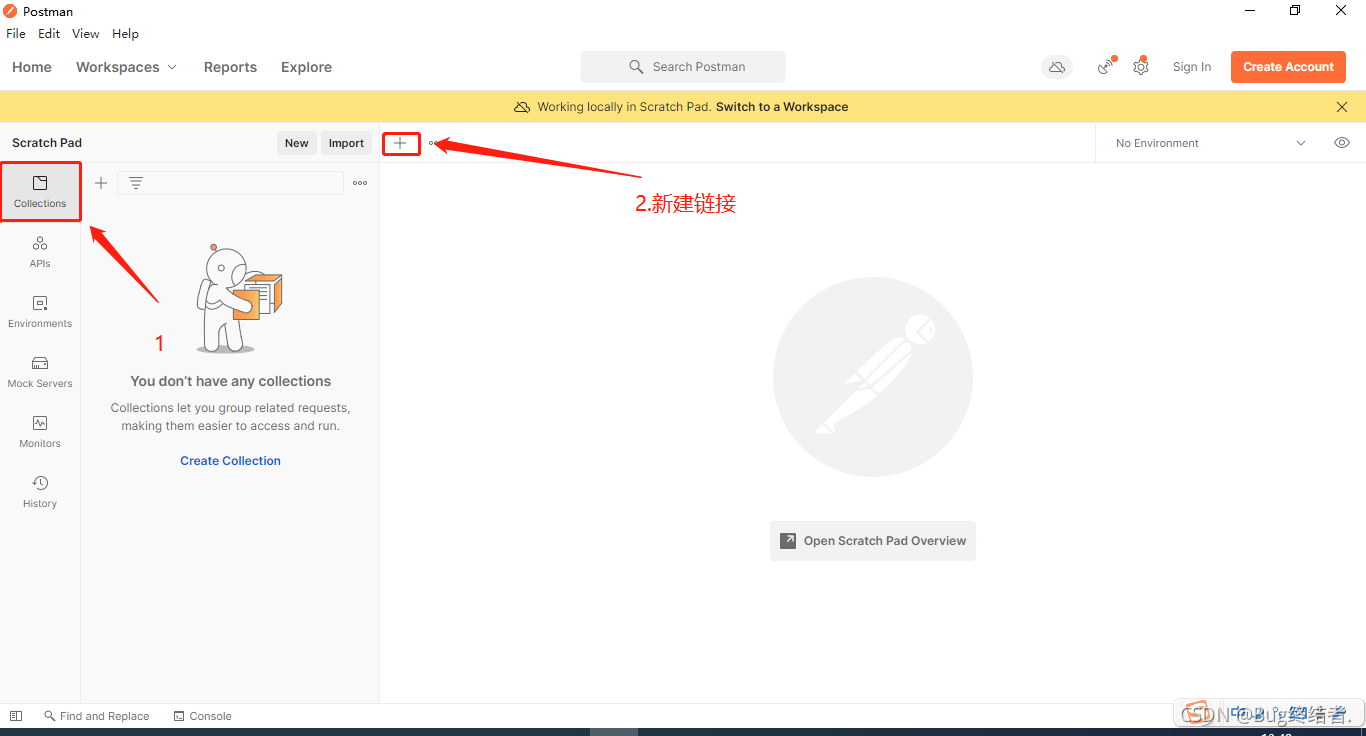
Task: Dismiss the Scratch Pad banner
Action: 1342,107
